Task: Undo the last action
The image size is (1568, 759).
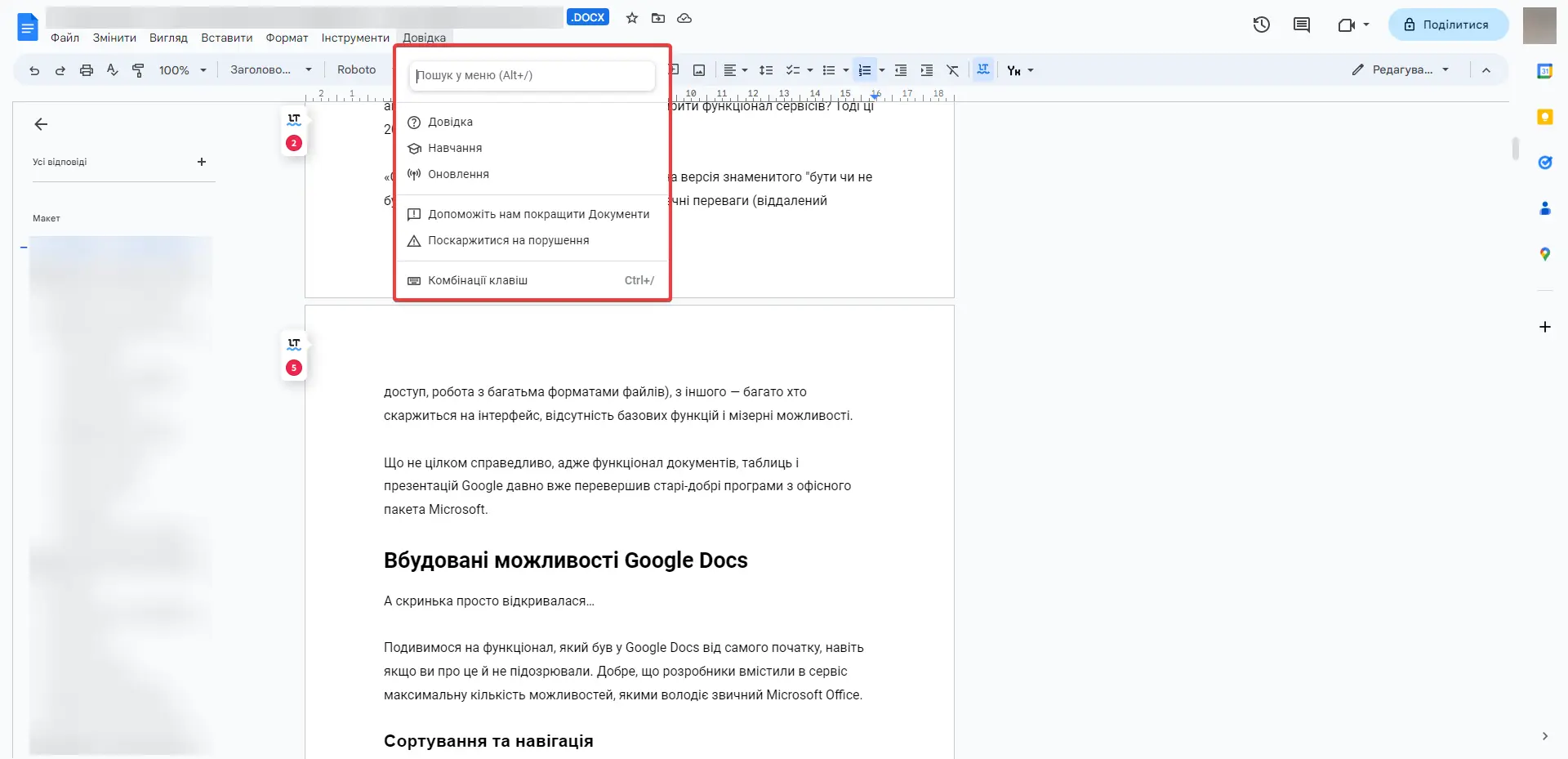Action: [x=34, y=70]
